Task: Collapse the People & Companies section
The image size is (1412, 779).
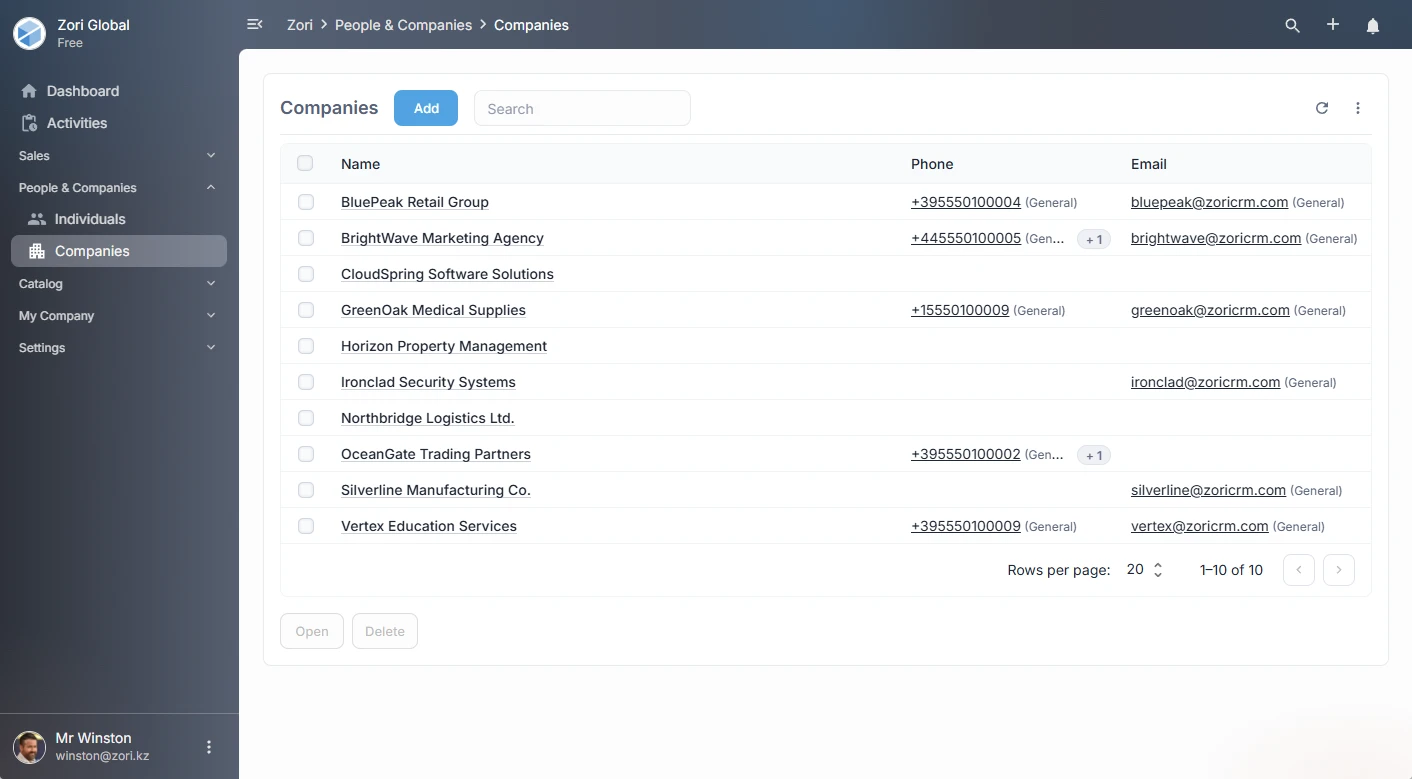Action: pos(119,188)
